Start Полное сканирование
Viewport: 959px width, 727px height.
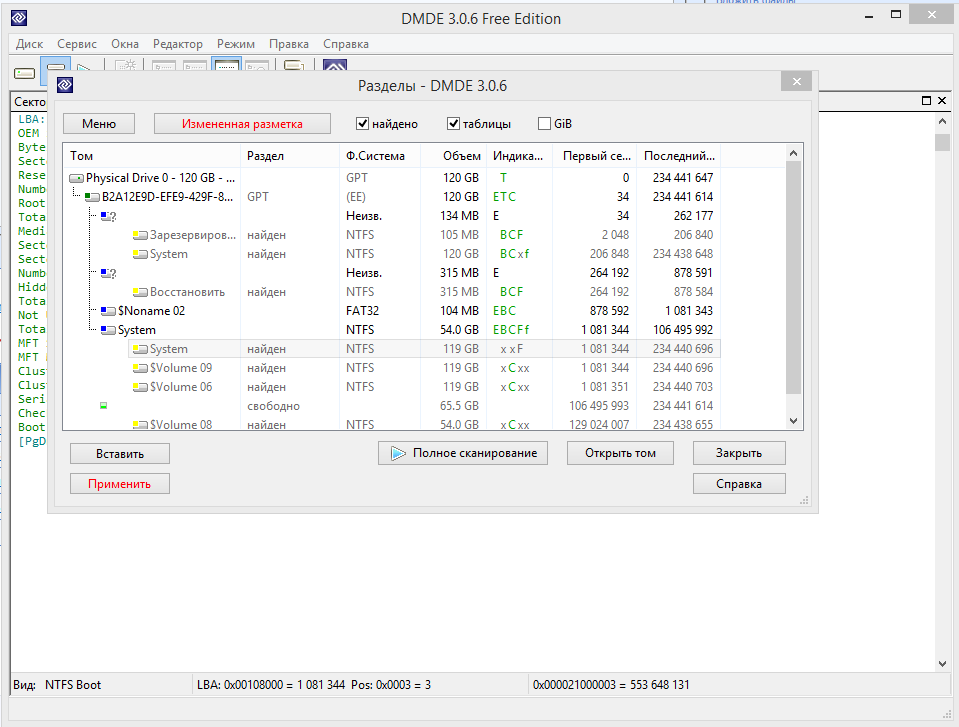(463, 453)
